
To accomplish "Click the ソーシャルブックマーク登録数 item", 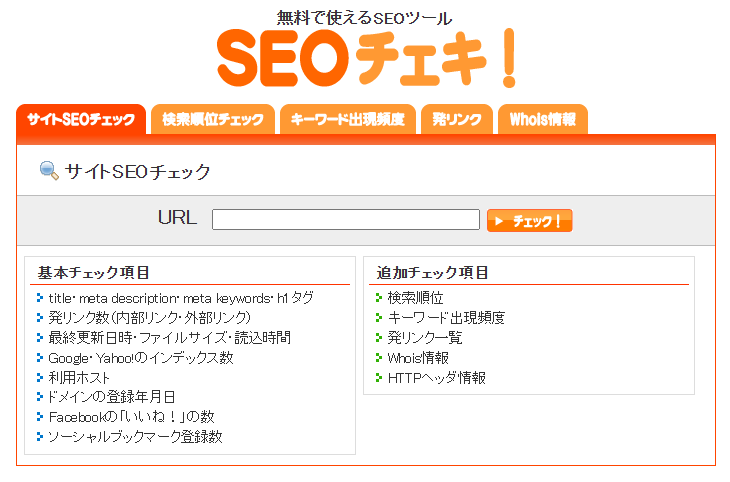I will [x=135, y=436].
